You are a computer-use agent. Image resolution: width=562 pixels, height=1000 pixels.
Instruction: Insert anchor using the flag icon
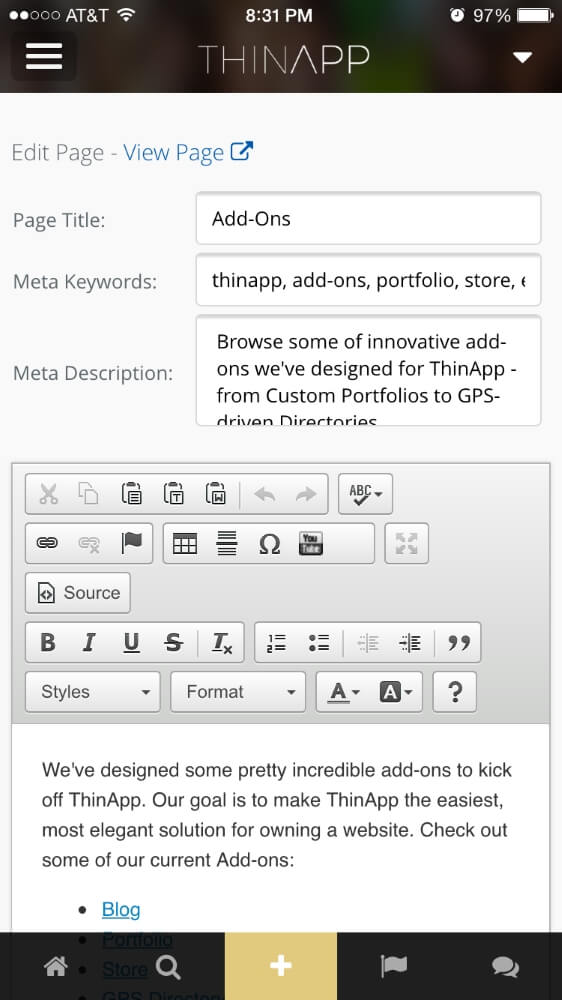pos(131,543)
